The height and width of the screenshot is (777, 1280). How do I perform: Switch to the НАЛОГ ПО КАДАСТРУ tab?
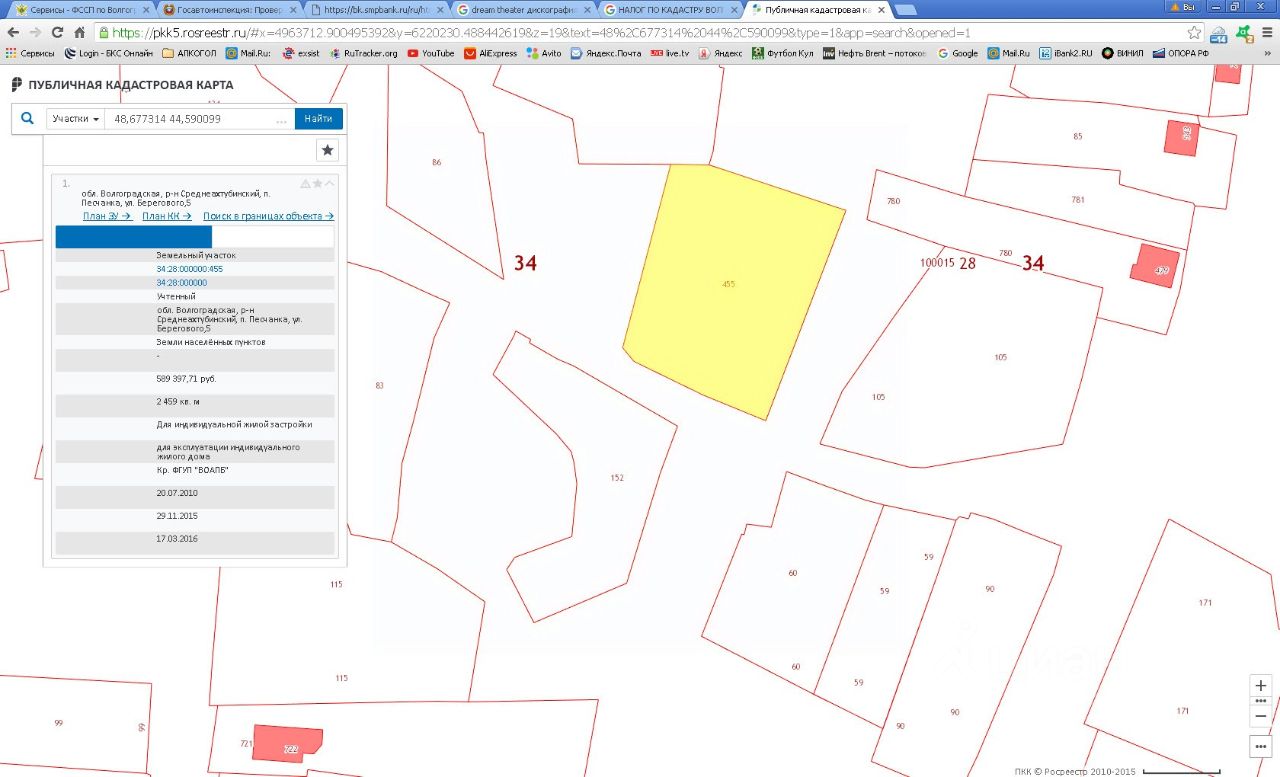(x=669, y=8)
